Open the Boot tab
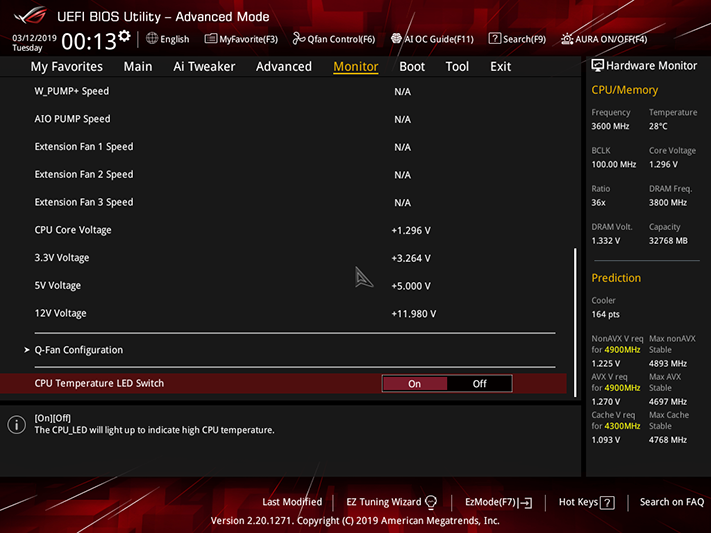The width and height of the screenshot is (711, 533). point(412,67)
